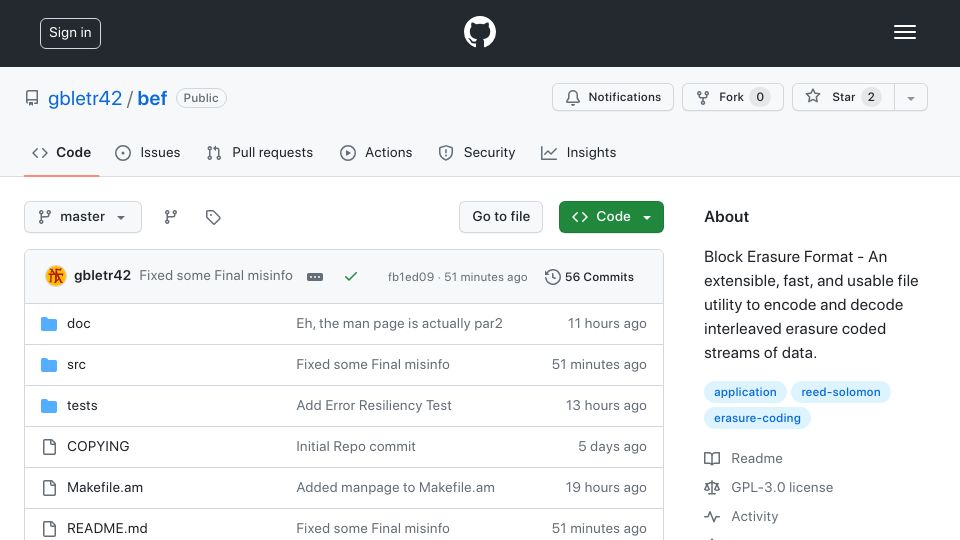Expand the green Code clone dropdown
This screenshot has height=540, width=960.
pyautogui.click(x=611, y=217)
